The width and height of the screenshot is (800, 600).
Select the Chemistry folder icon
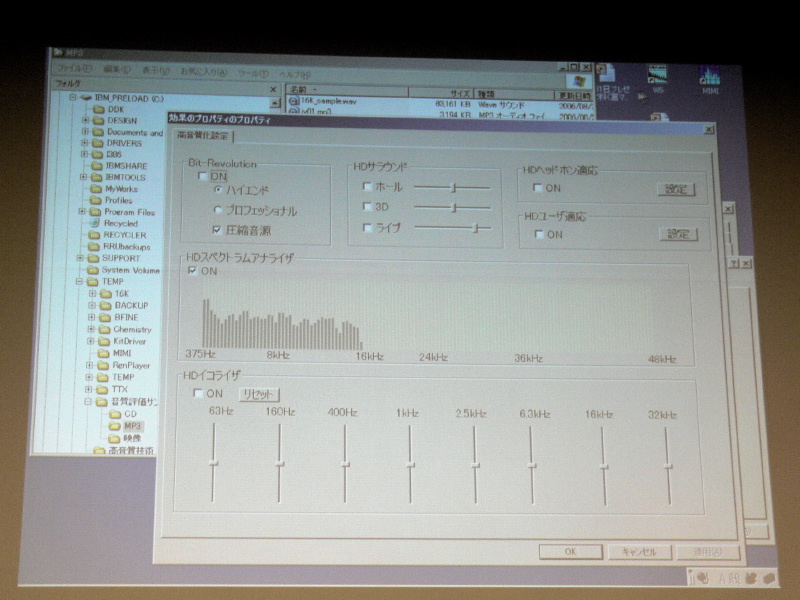pyautogui.click(x=105, y=330)
